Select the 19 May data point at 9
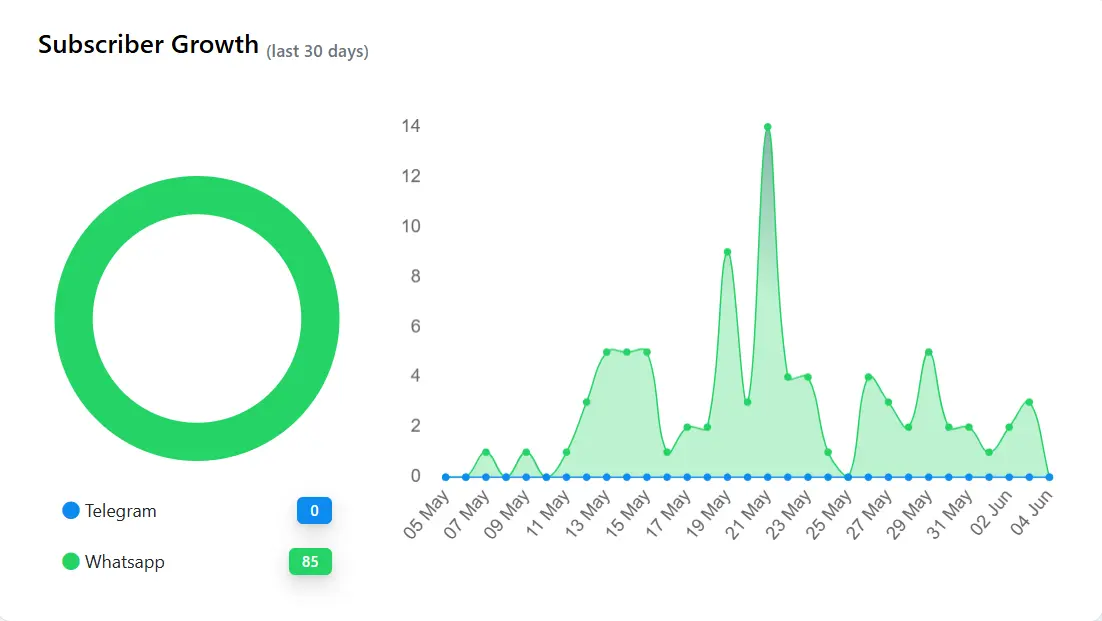The height and width of the screenshot is (621, 1102). pyautogui.click(x=727, y=252)
